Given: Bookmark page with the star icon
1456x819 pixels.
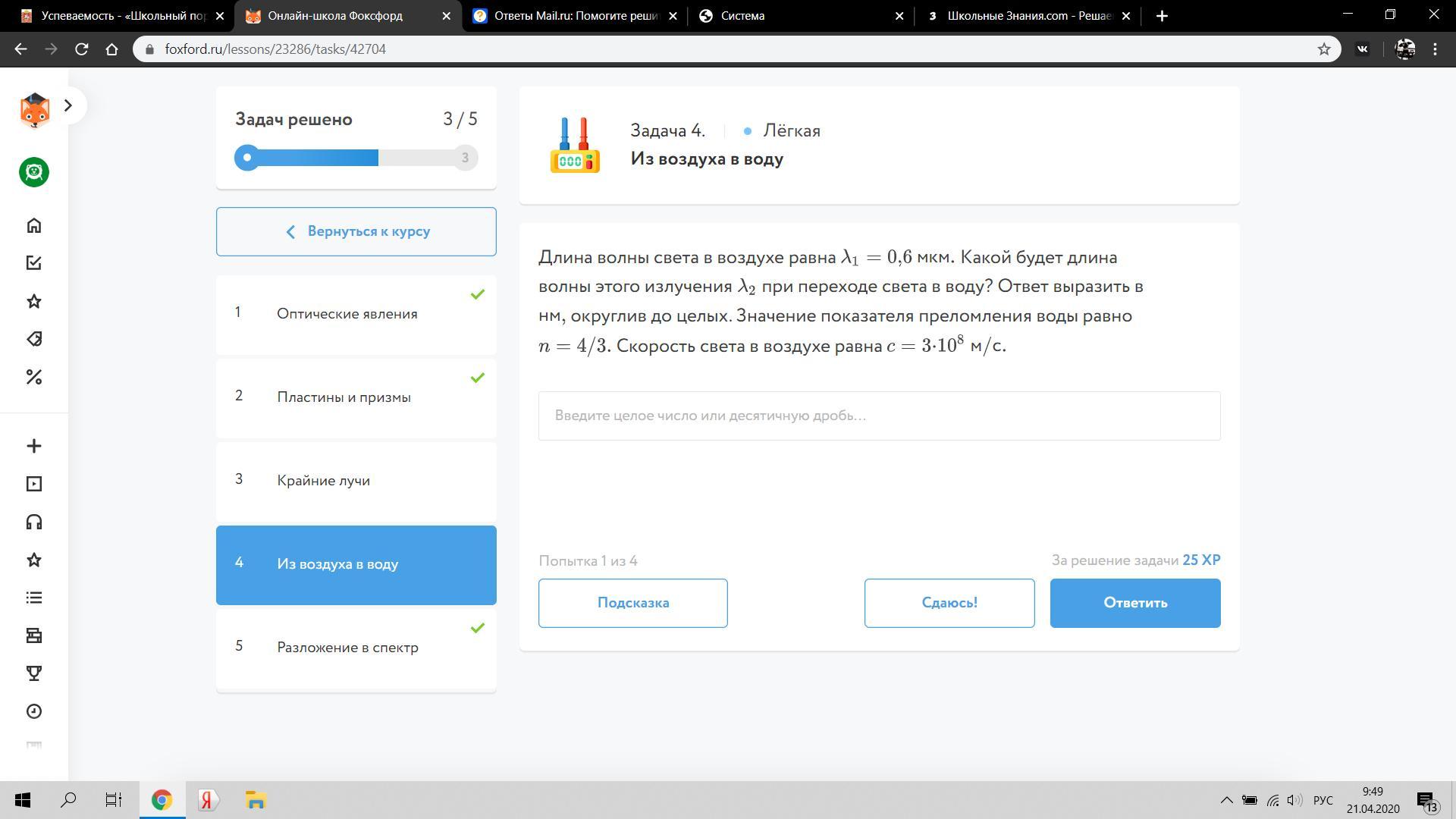Looking at the screenshot, I should point(1323,49).
